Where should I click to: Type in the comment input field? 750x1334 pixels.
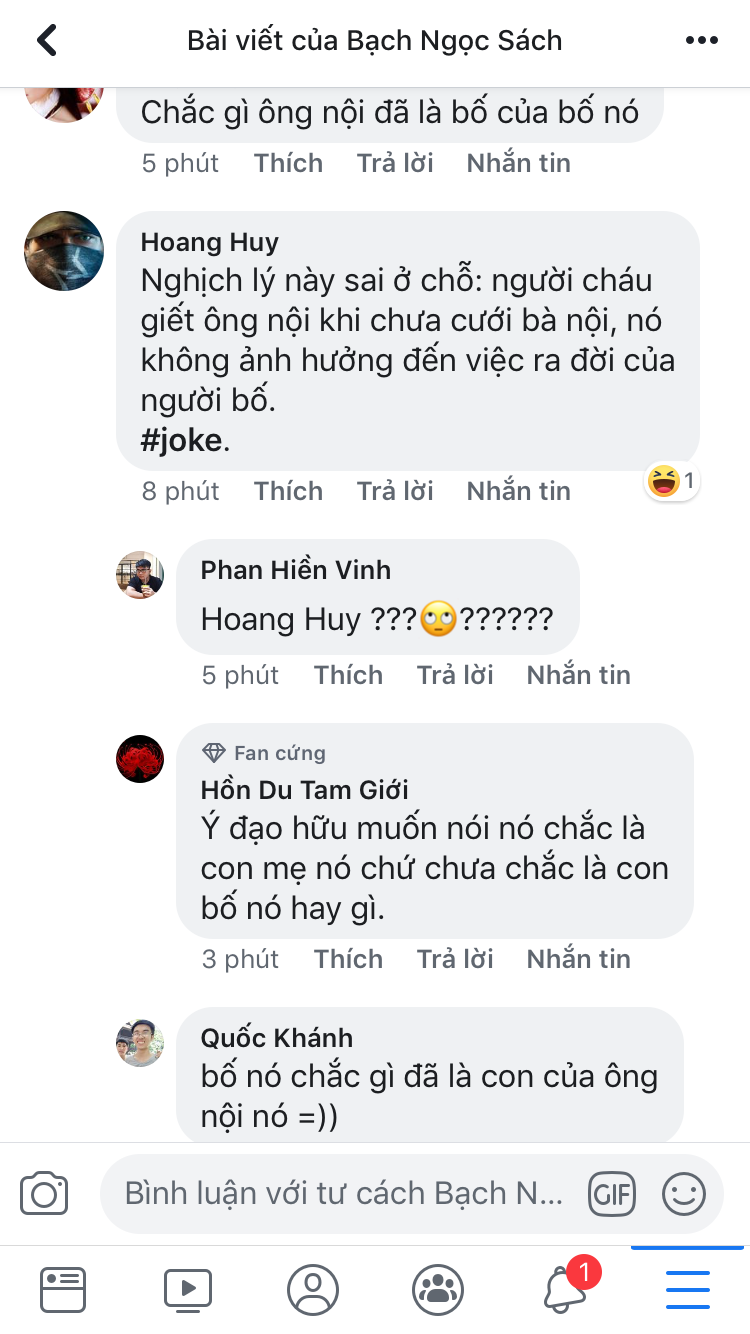(x=345, y=1194)
